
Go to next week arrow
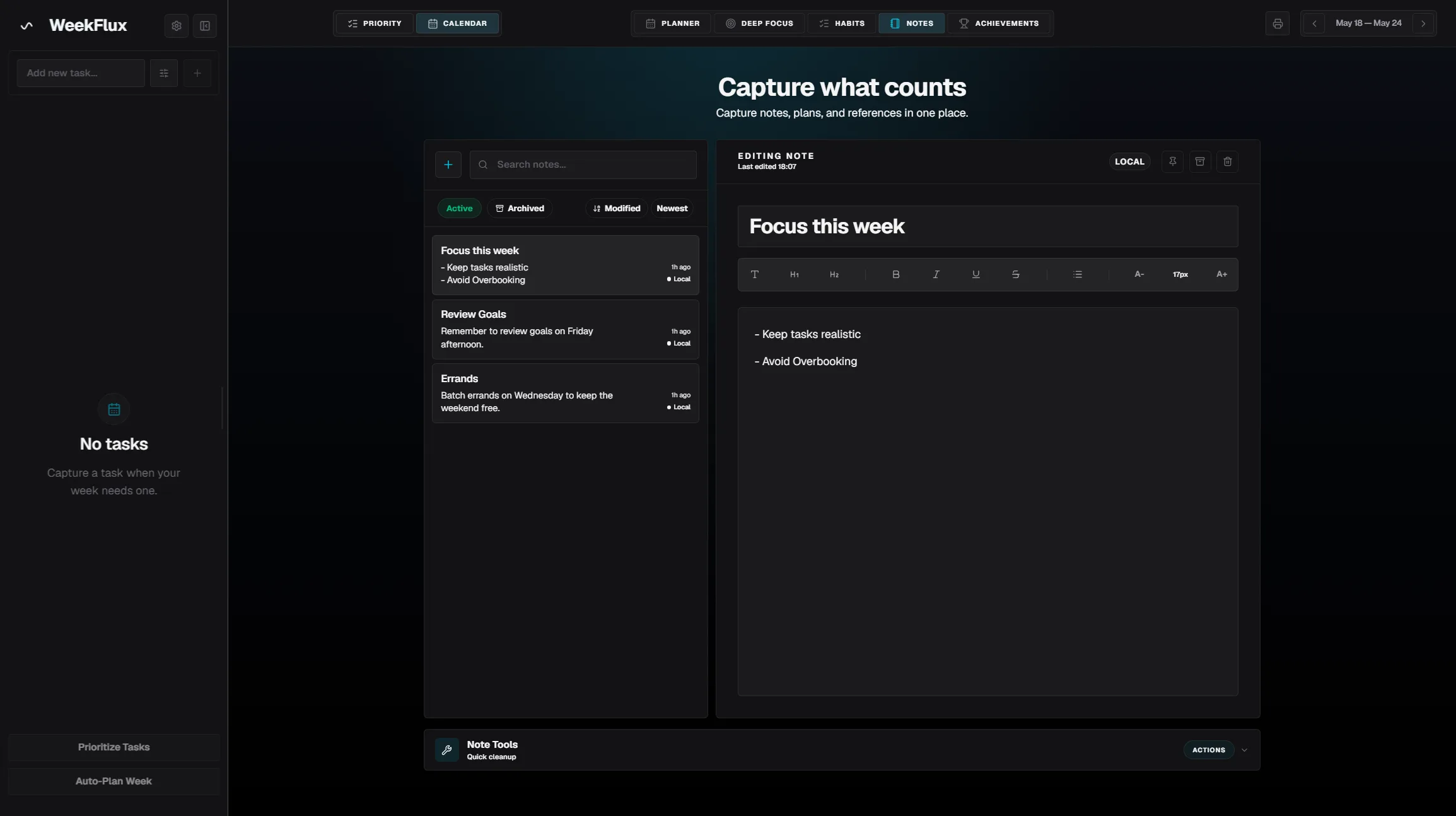tap(1423, 23)
